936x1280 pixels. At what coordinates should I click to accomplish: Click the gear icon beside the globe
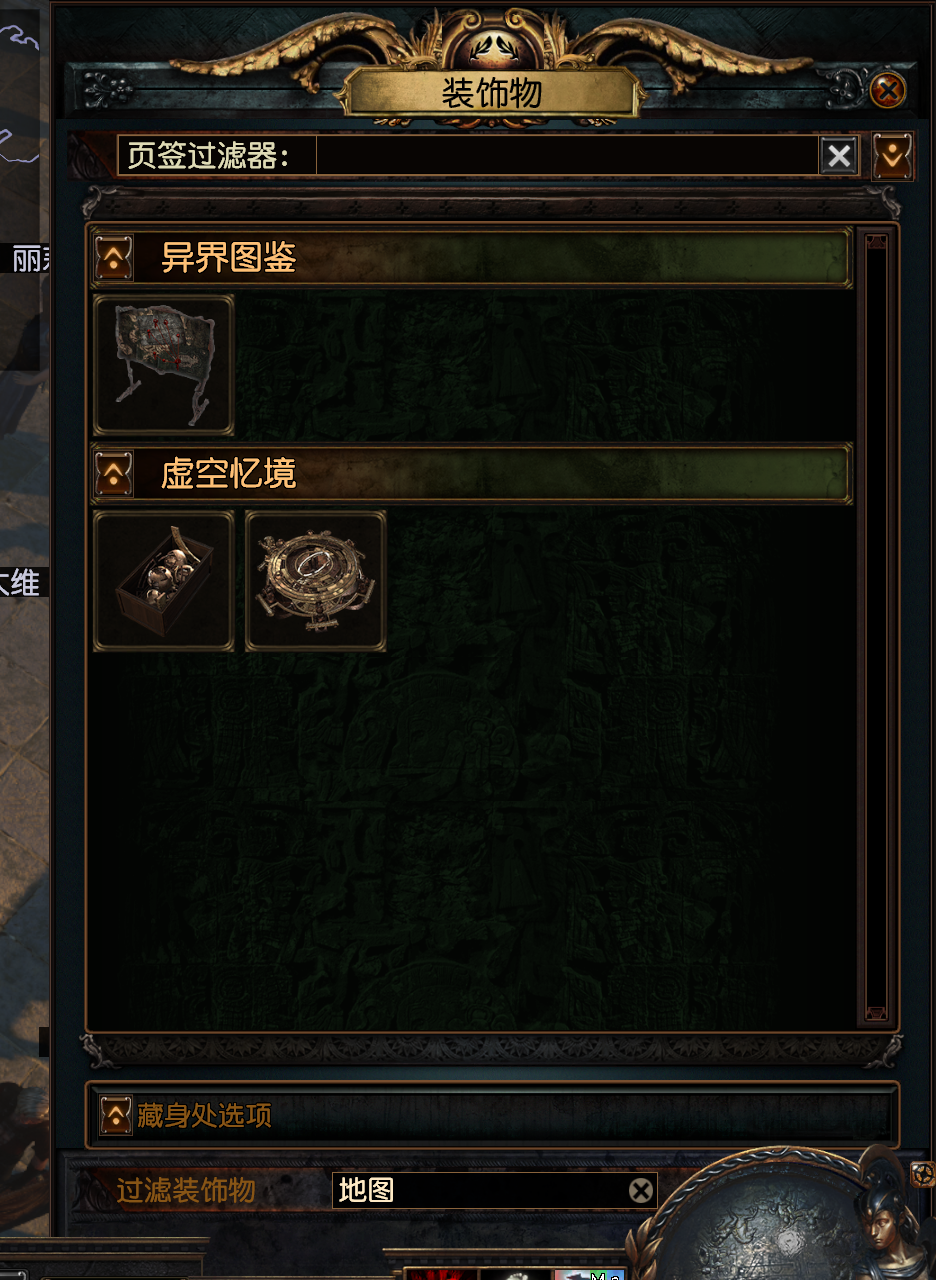(x=922, y=1173)
